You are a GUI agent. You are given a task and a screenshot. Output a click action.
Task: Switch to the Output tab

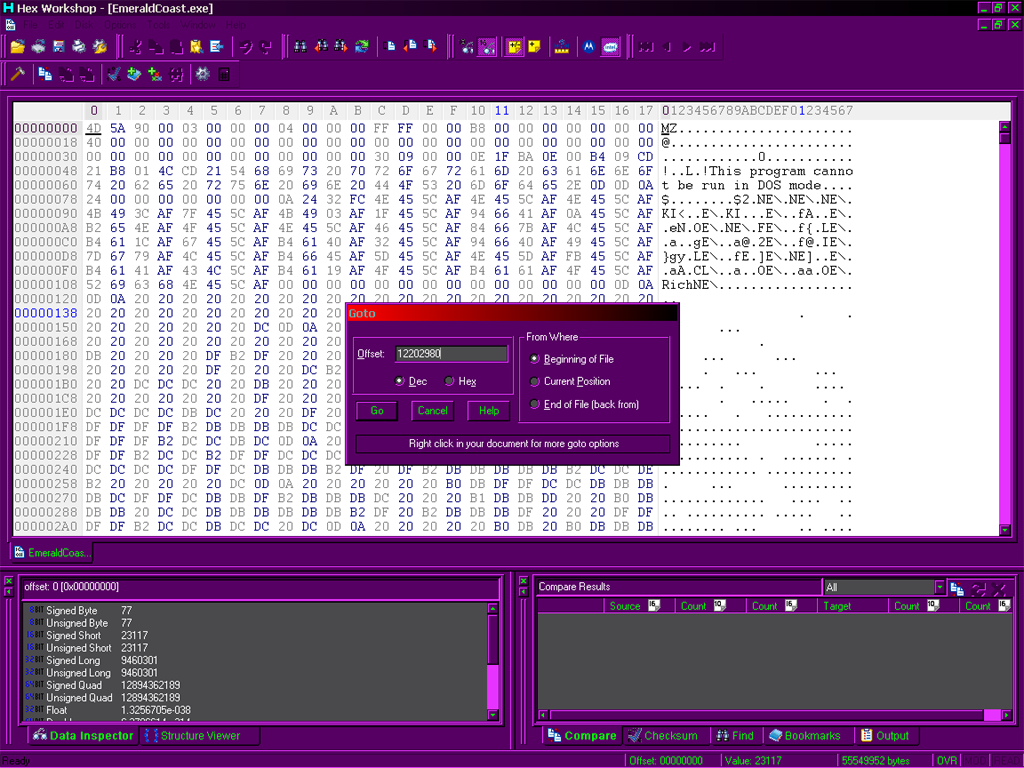click(x=885, y=736)
